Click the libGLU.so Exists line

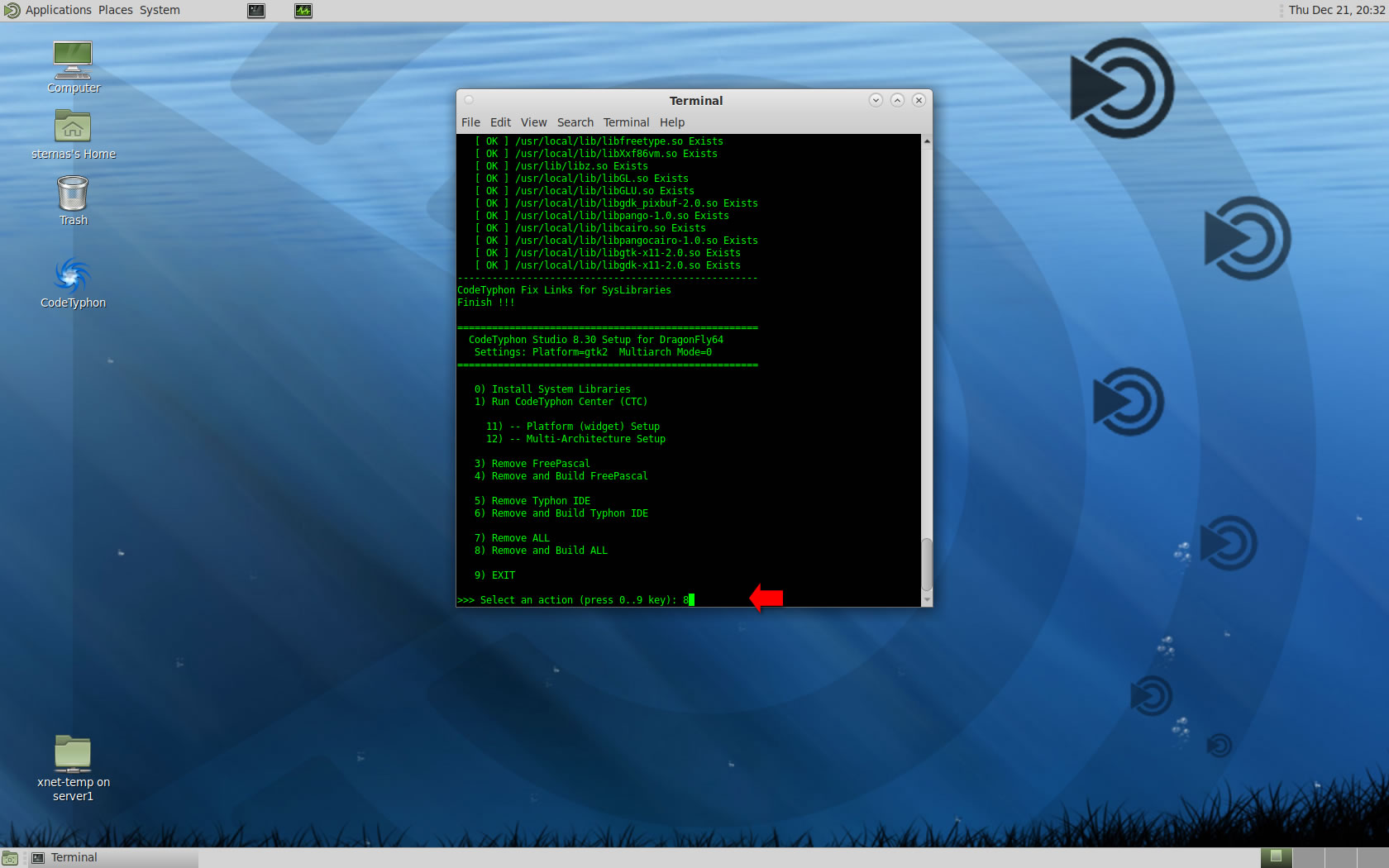click(x=585, y=191)
